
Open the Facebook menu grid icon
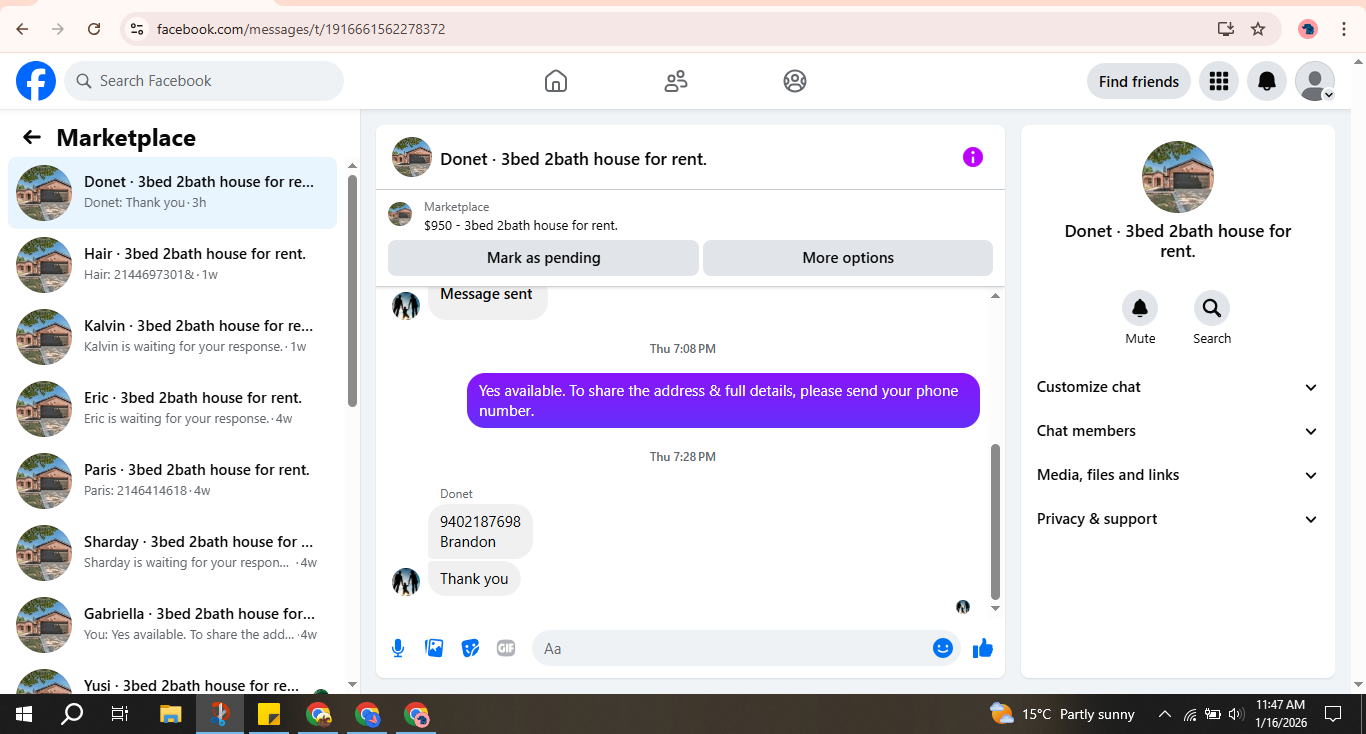[1218, 81]
